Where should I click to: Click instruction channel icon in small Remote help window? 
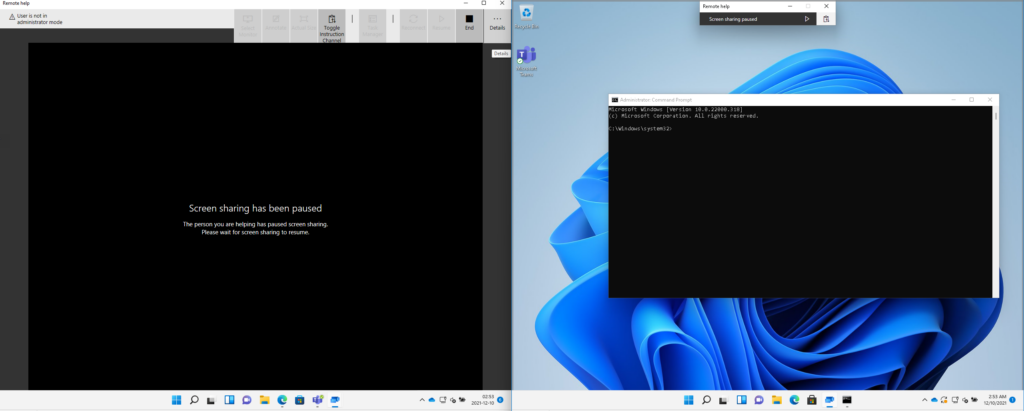tap(826, 19)
